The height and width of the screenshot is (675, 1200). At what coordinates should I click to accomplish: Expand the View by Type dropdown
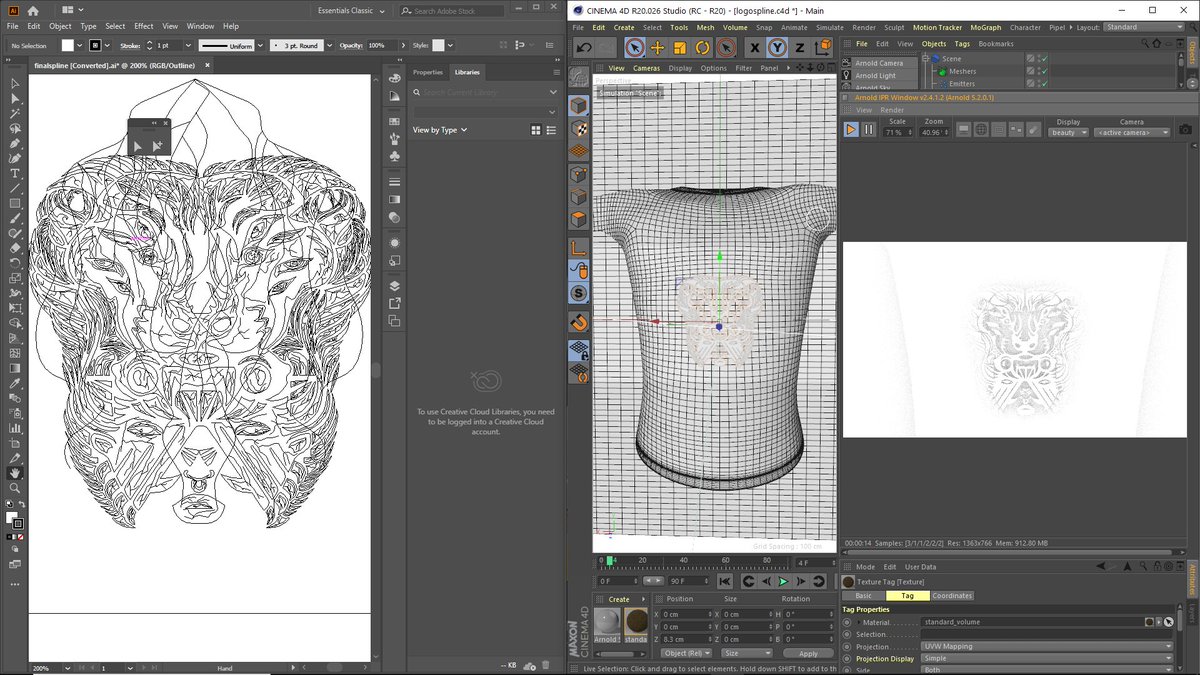(441, 130)
